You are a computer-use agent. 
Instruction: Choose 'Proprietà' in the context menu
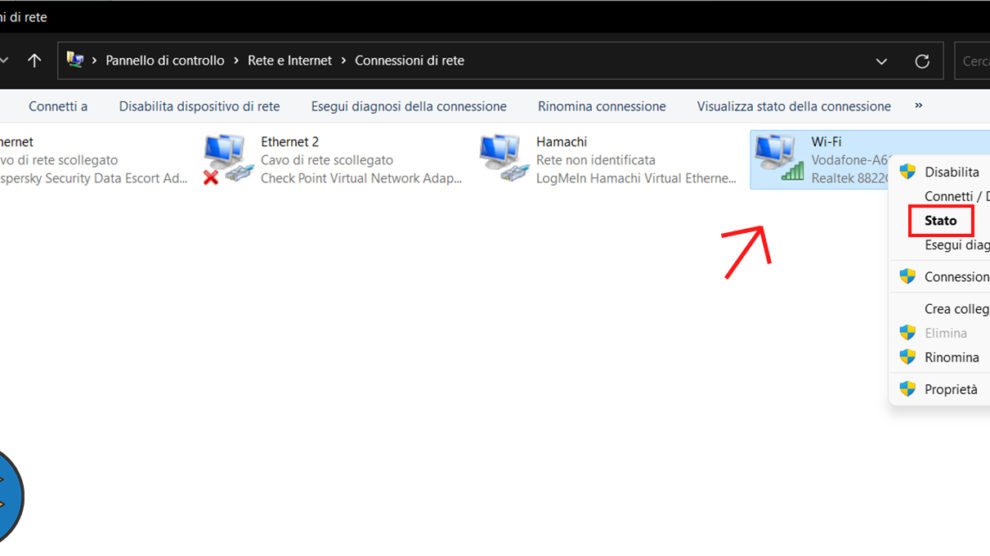point(951,389)
